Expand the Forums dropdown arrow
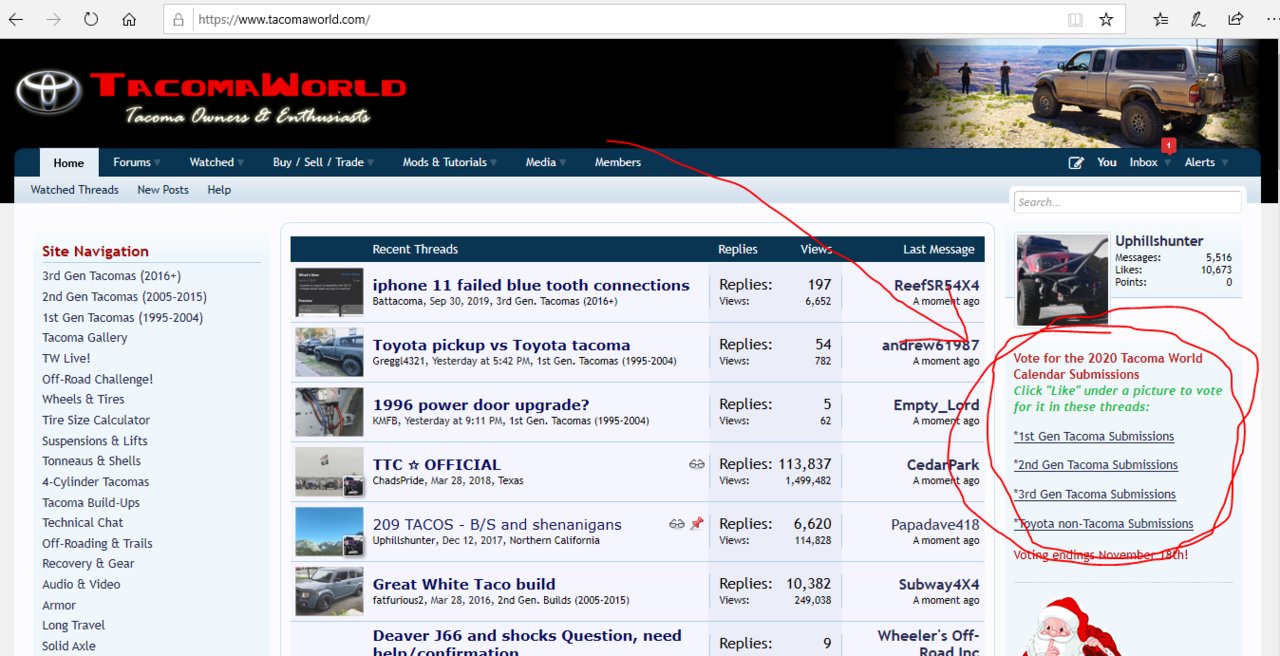The image size is (1280, 656). [x=158, y=163]
